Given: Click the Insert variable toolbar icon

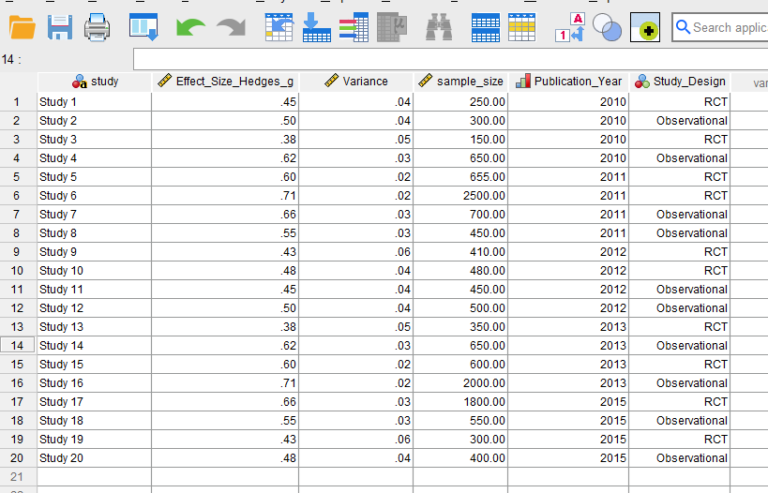Looking at the screenshot, I should [x=521, y=28].
